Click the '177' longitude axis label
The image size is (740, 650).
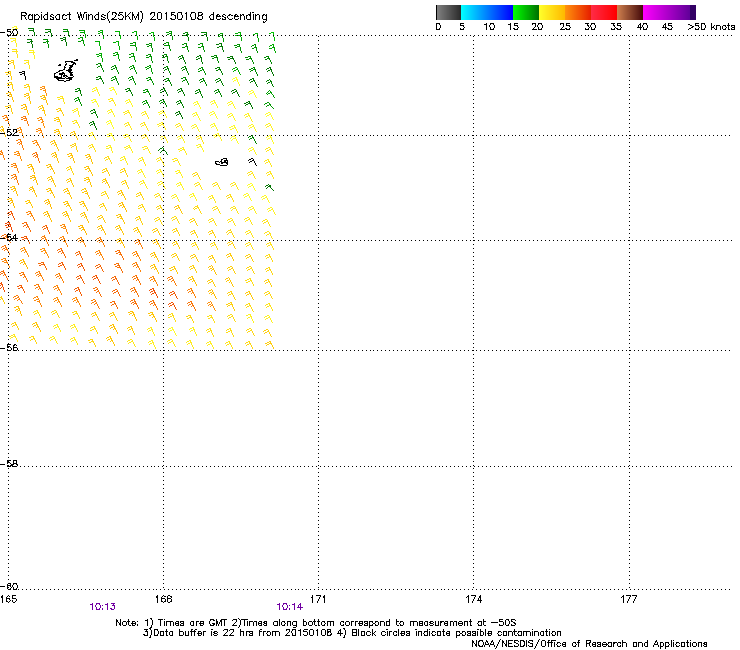pos(629,599)
